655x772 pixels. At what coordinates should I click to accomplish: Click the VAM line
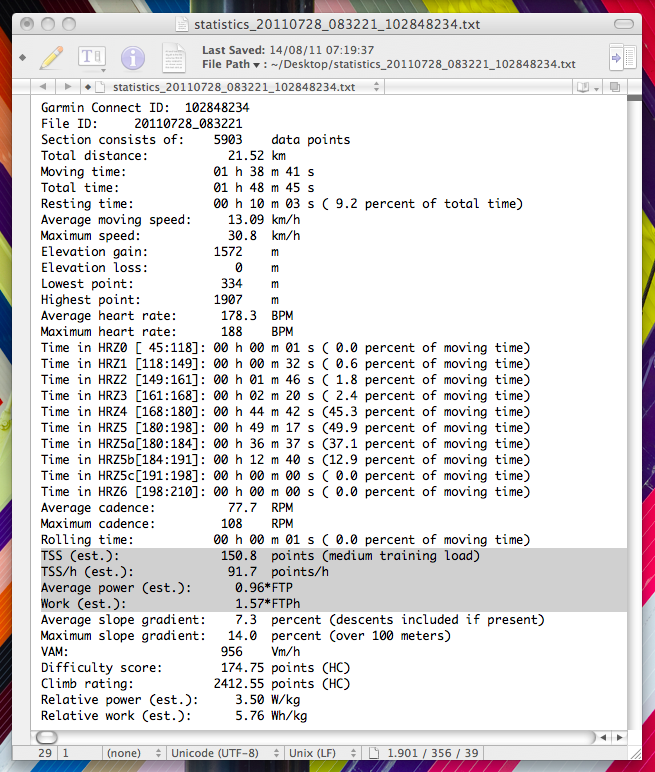pyautogui.click(x=170, y=652)
